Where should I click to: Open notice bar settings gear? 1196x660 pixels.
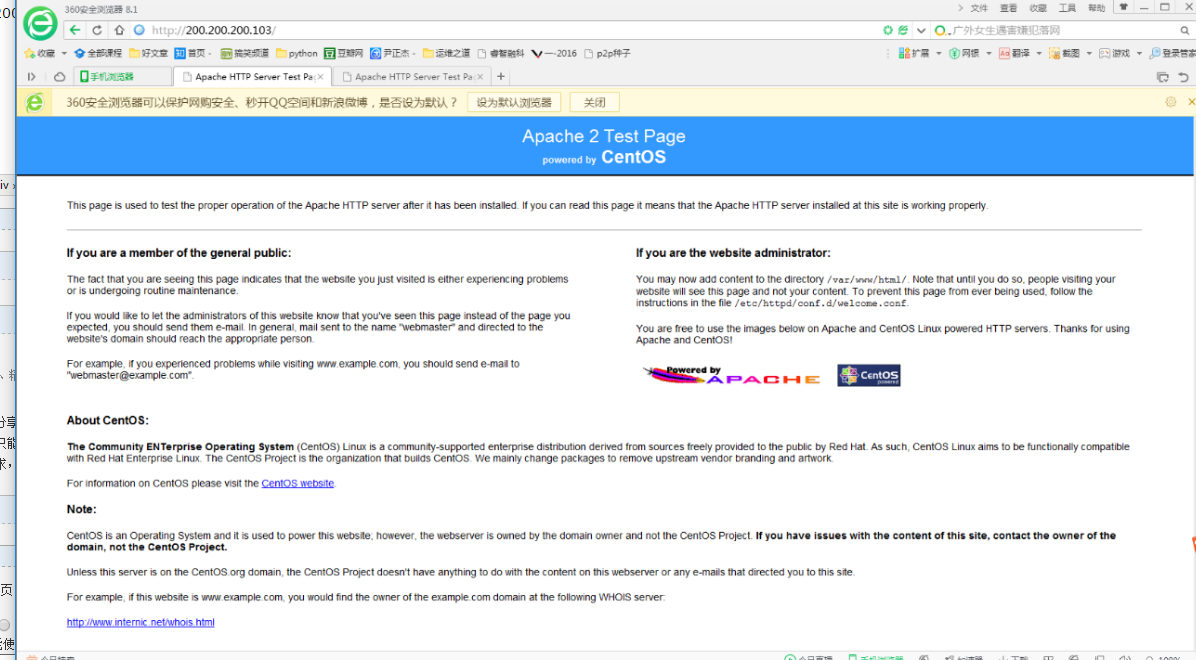click(x=1171, y=101)
